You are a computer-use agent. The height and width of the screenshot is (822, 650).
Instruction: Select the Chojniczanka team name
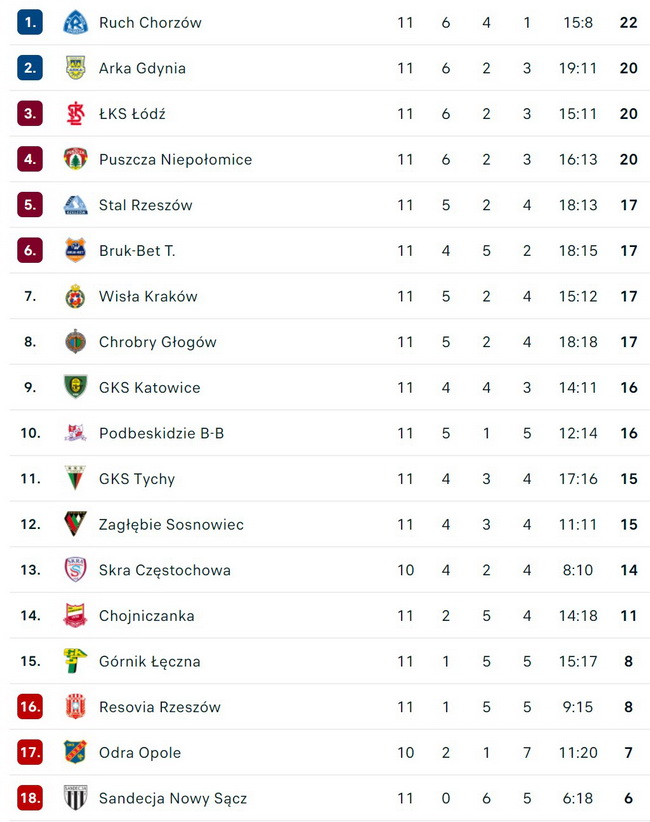(x=146, y=616)
